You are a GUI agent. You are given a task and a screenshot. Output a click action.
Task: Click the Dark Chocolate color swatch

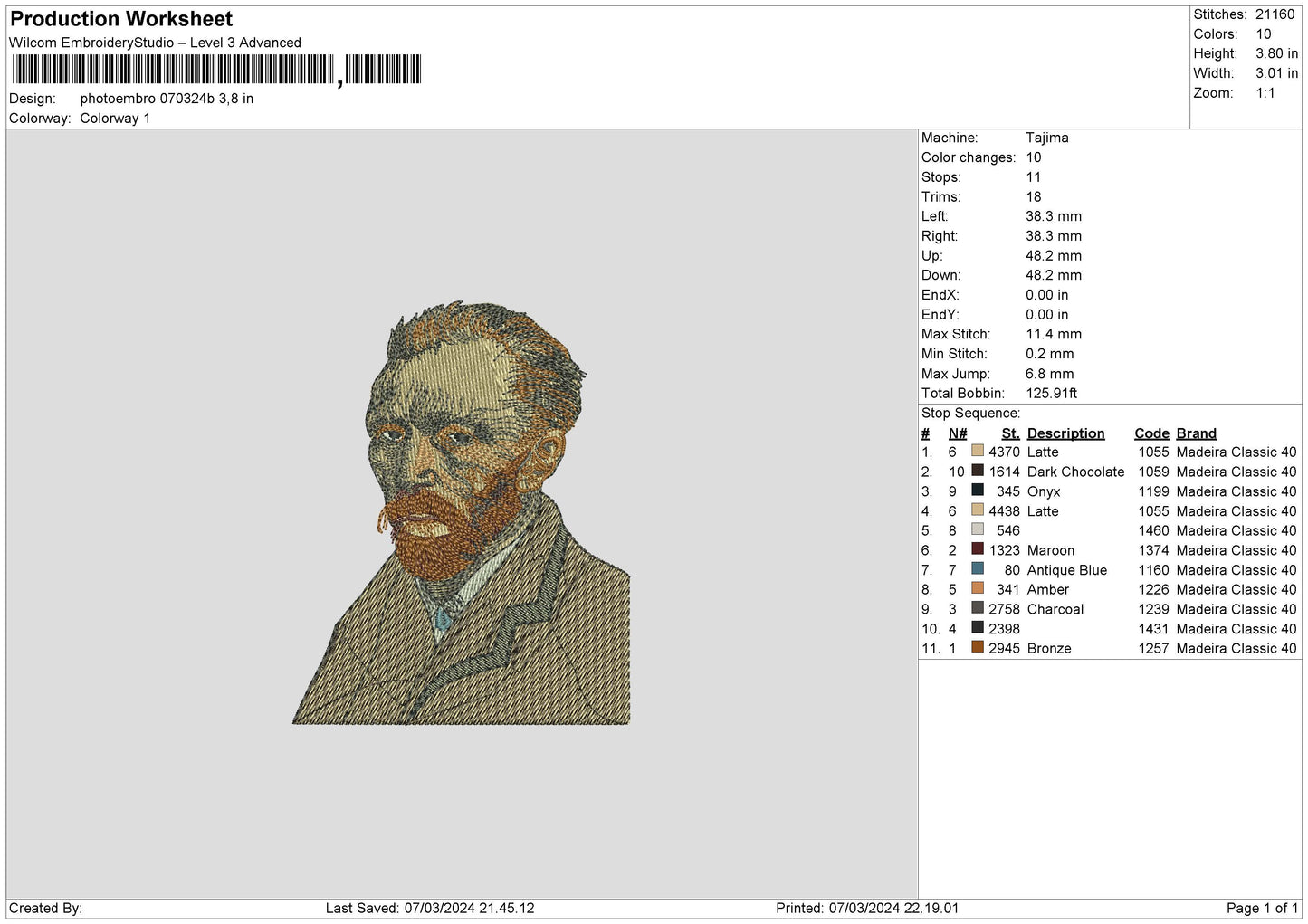pos(978,471)
